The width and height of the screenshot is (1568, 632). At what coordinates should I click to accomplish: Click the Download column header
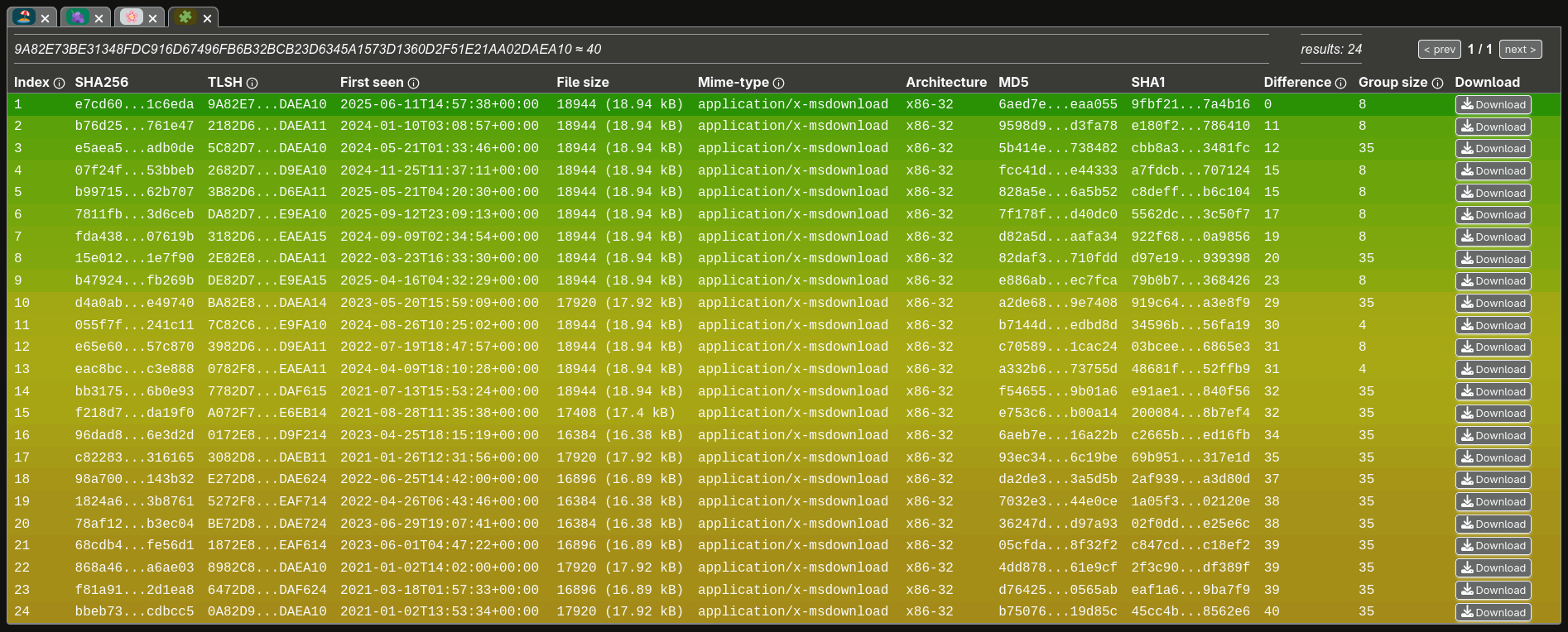(x=1488, y=83)
